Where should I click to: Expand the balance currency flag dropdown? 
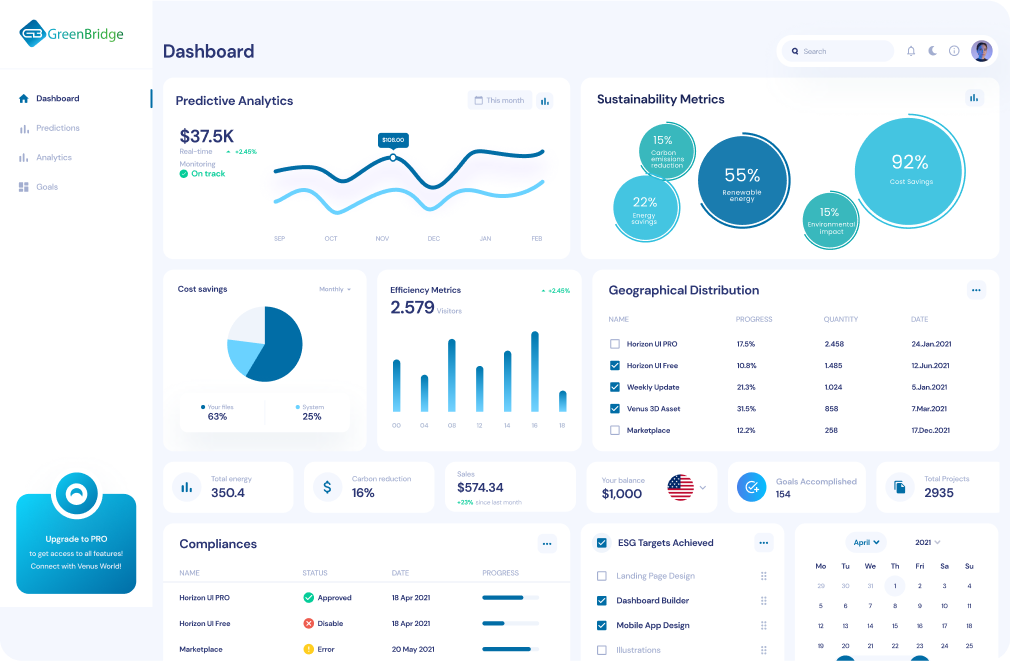[702, 487]
